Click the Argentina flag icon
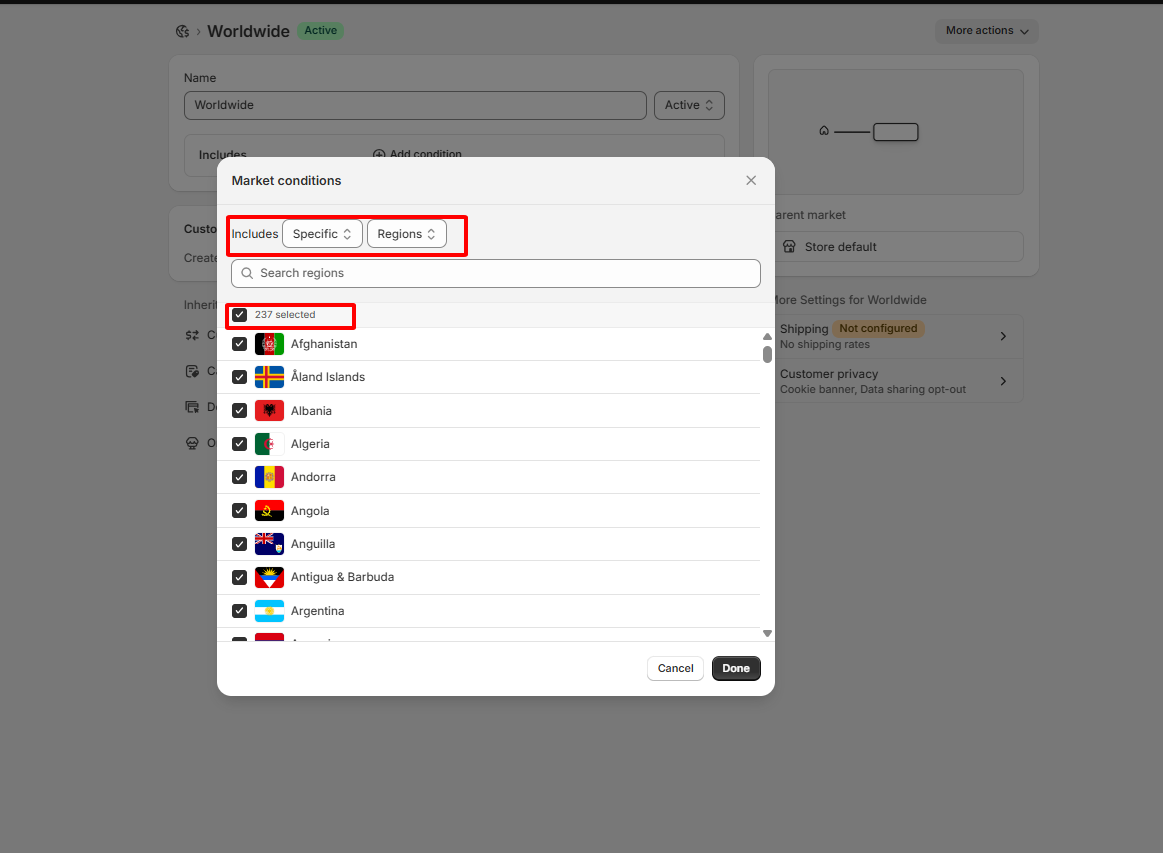1163x853 pixels. (269, 611)
